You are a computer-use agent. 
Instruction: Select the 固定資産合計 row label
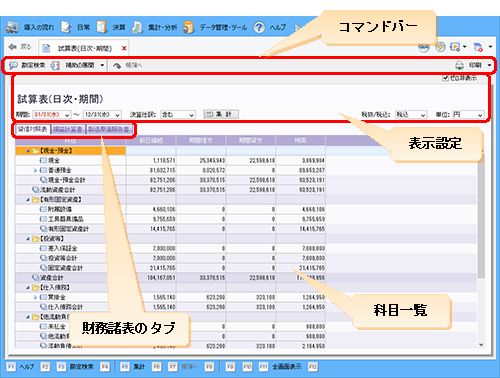click(x=65, y=268)
